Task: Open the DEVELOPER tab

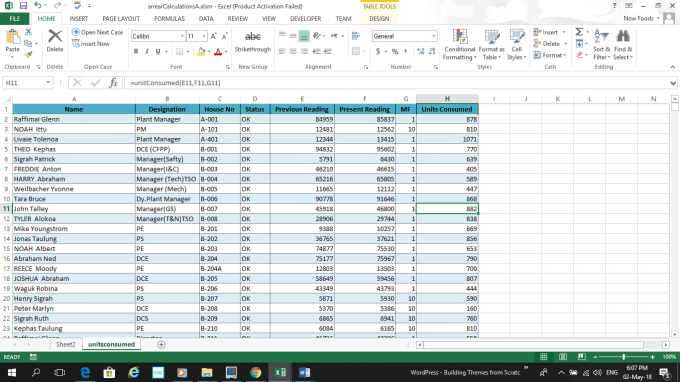Action: click(x=305, y=19)
